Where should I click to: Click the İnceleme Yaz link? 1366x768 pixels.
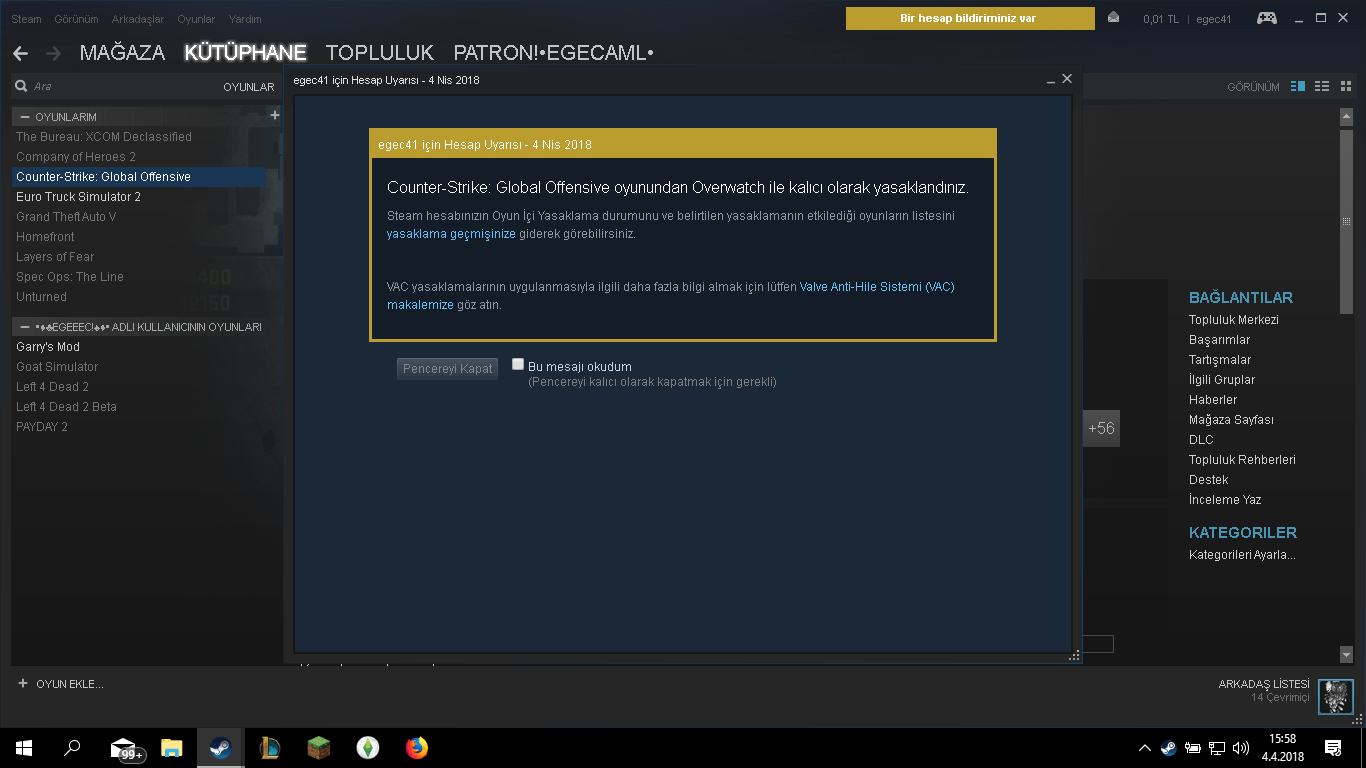(1225, 500)
